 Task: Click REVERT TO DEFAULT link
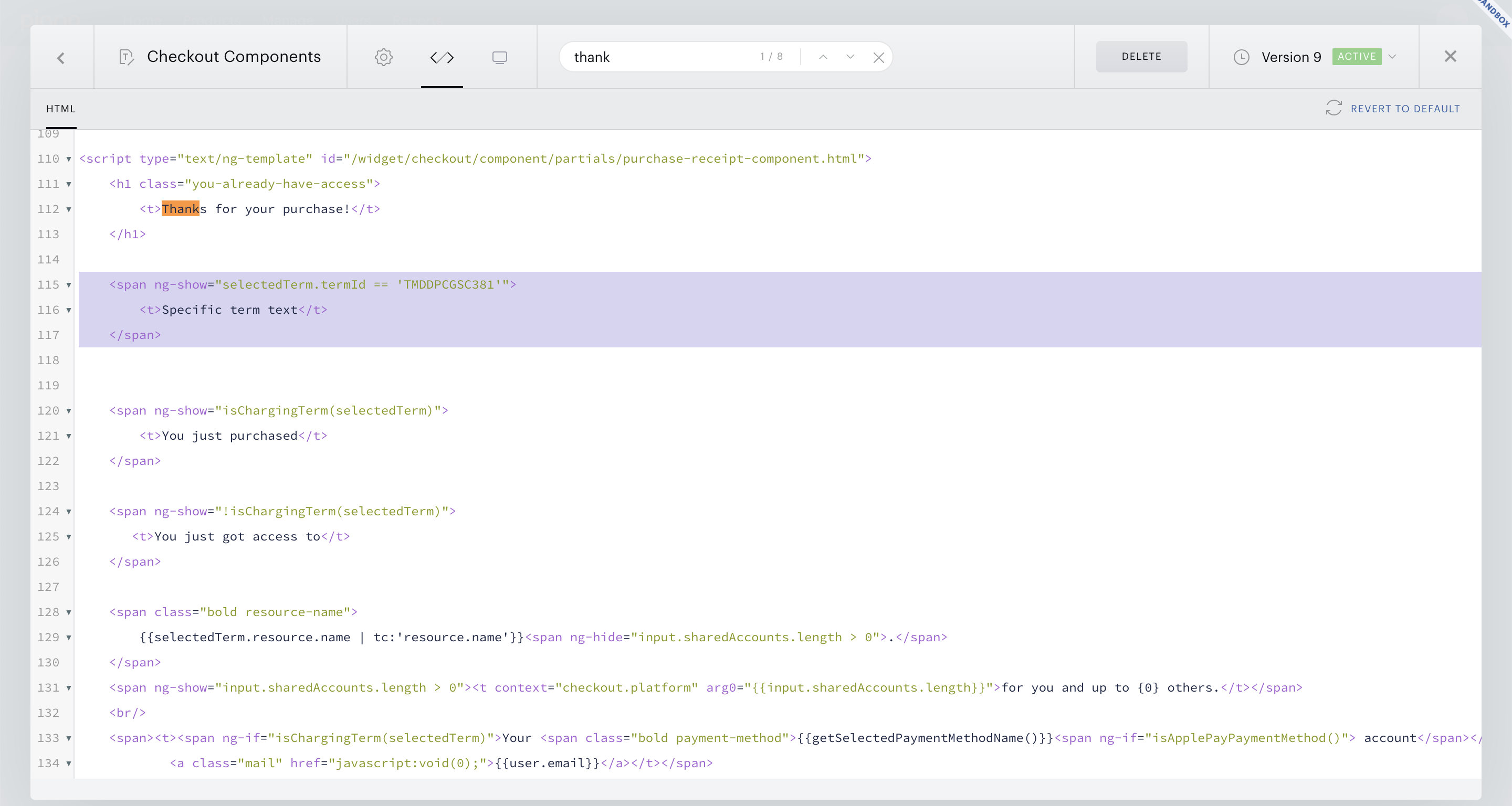1404,109
